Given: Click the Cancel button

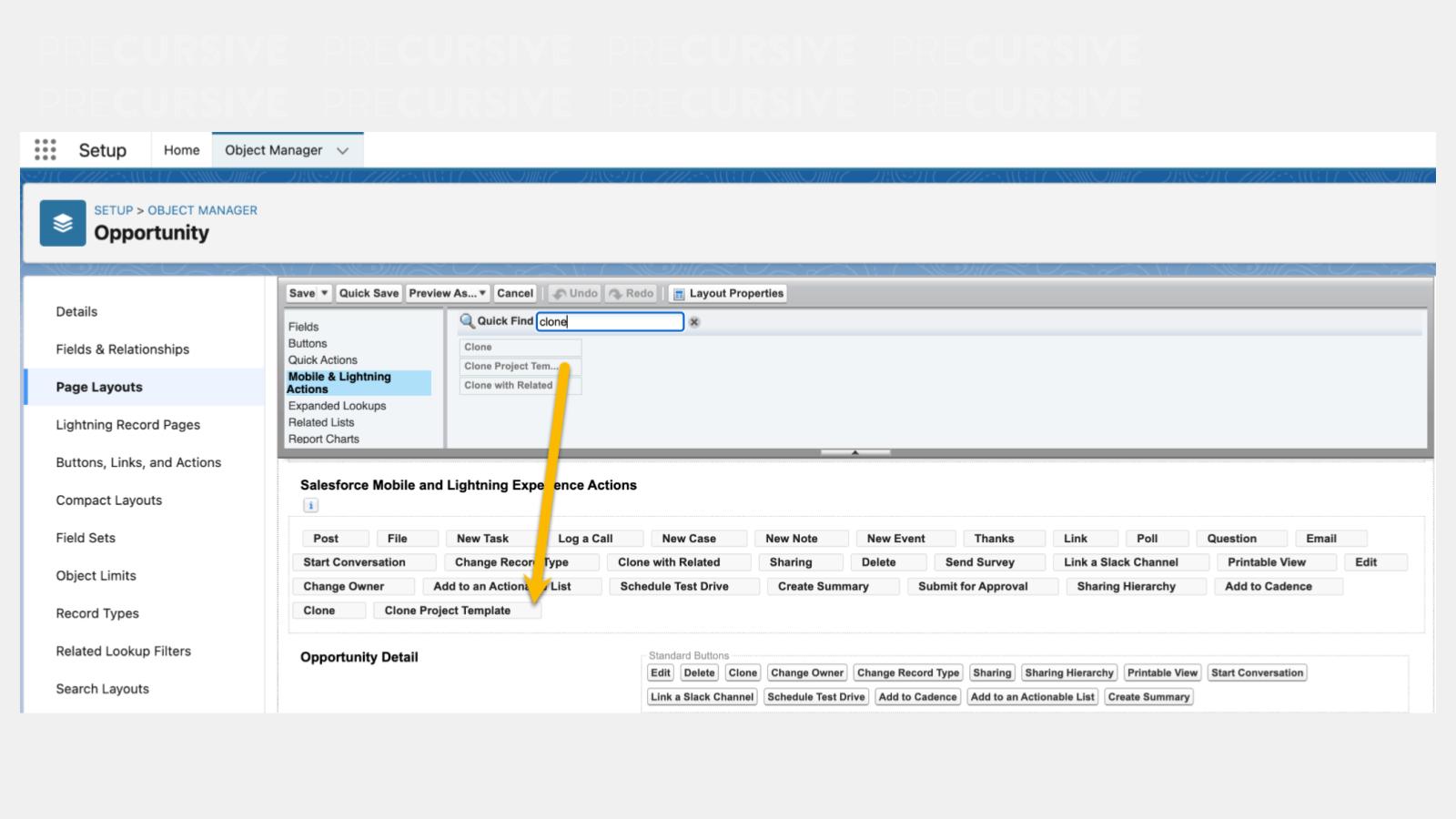Looking at the screenshot, I should tap(515, 293).
